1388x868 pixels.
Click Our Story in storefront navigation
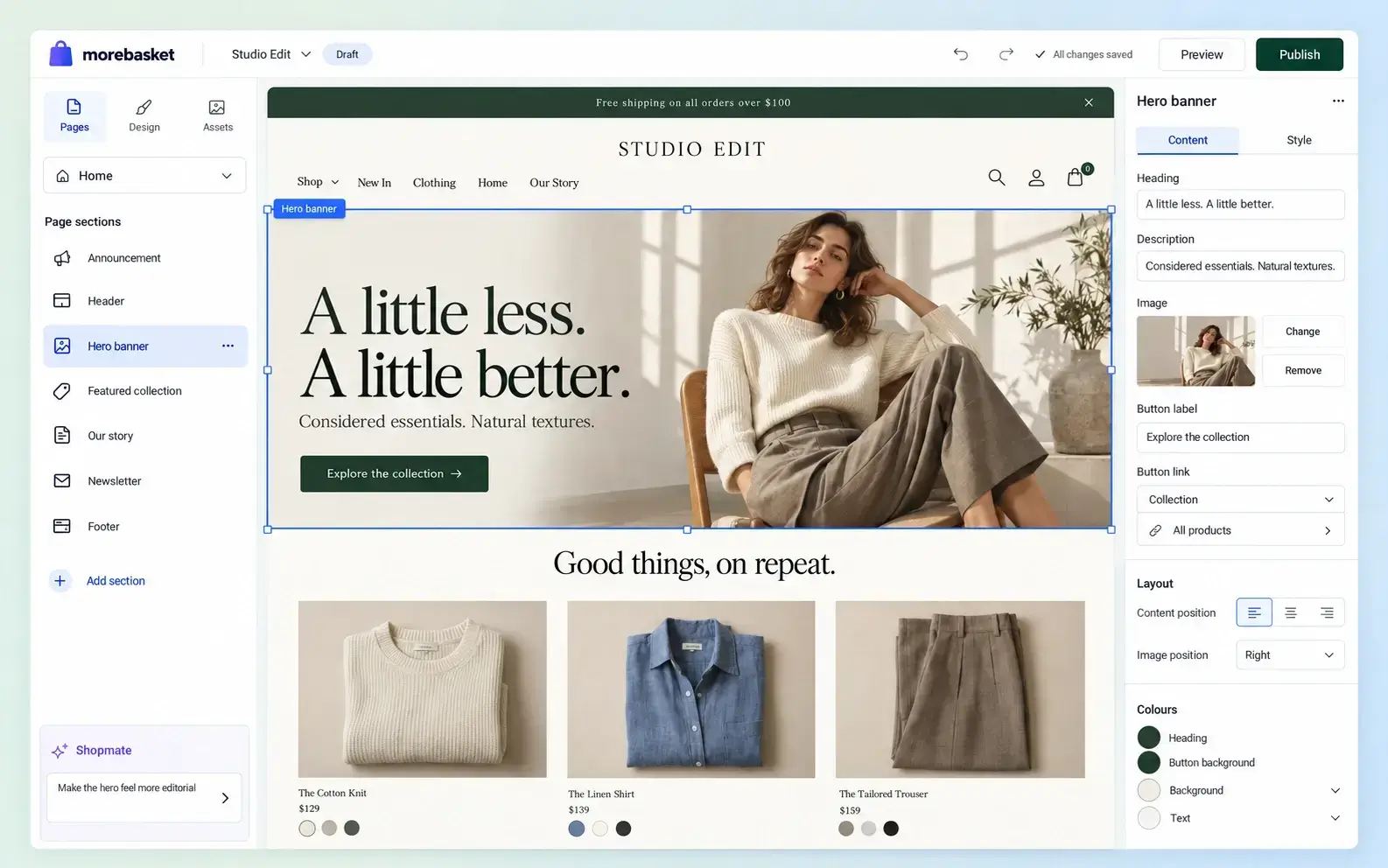[x=554, y=183]
